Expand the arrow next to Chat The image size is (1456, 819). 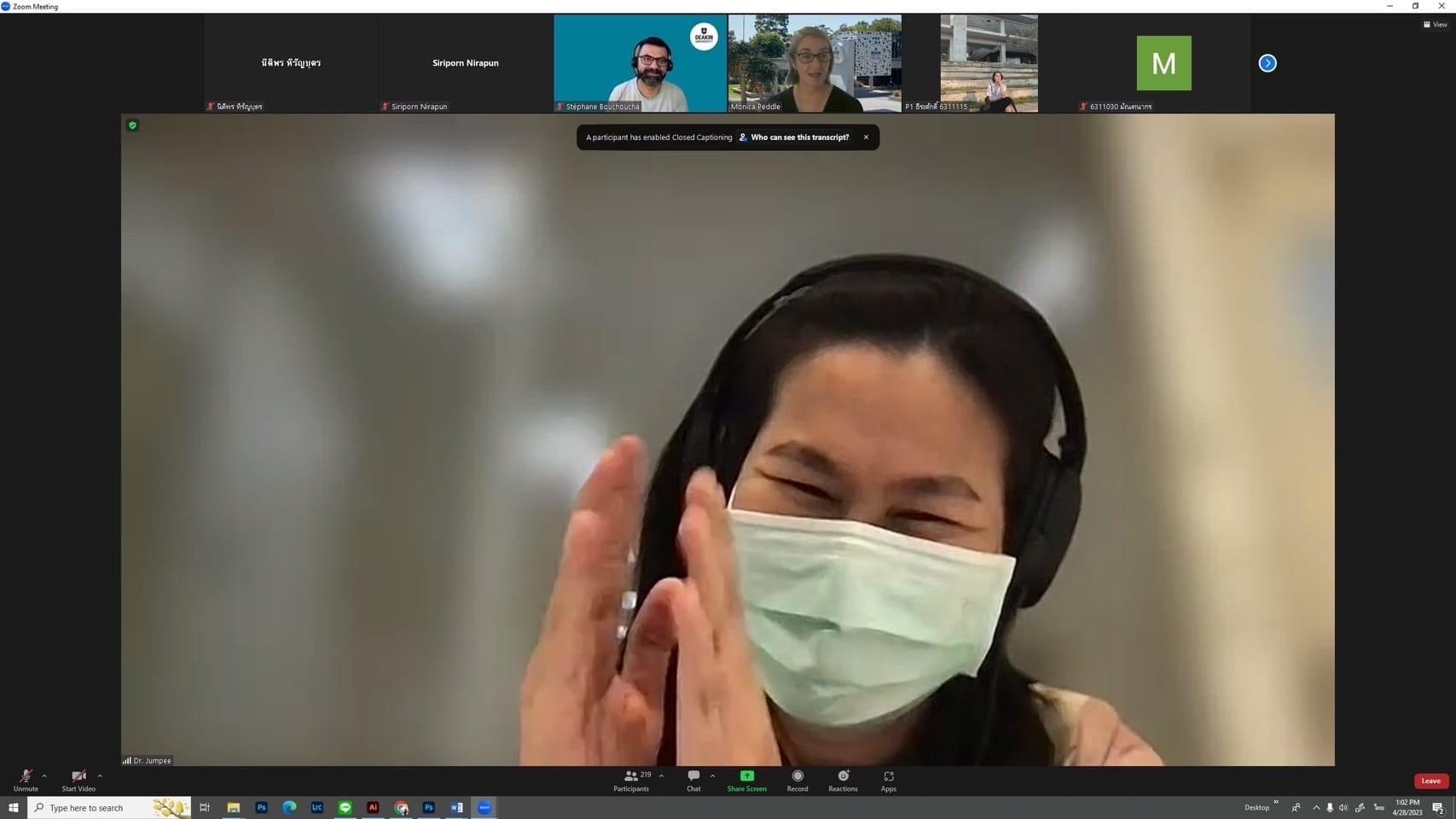coord(712,776)
